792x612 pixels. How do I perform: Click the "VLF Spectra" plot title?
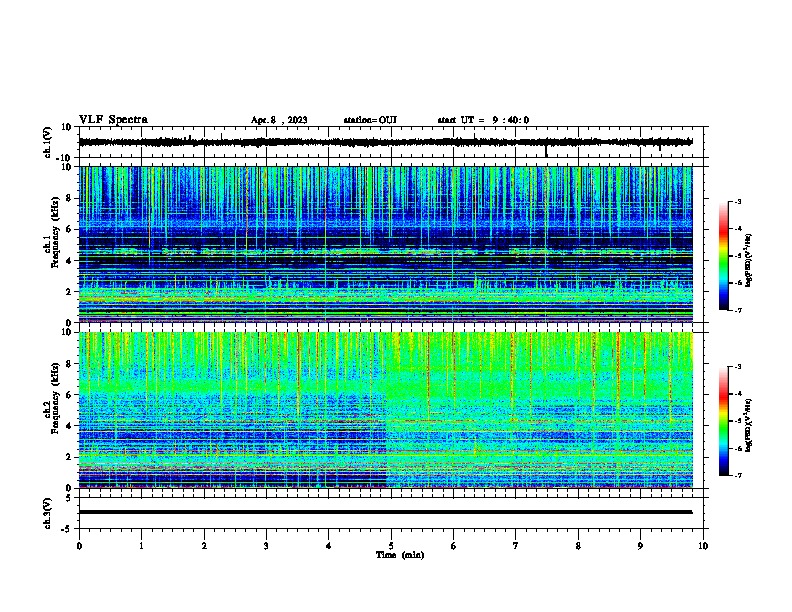pos(113,120)
